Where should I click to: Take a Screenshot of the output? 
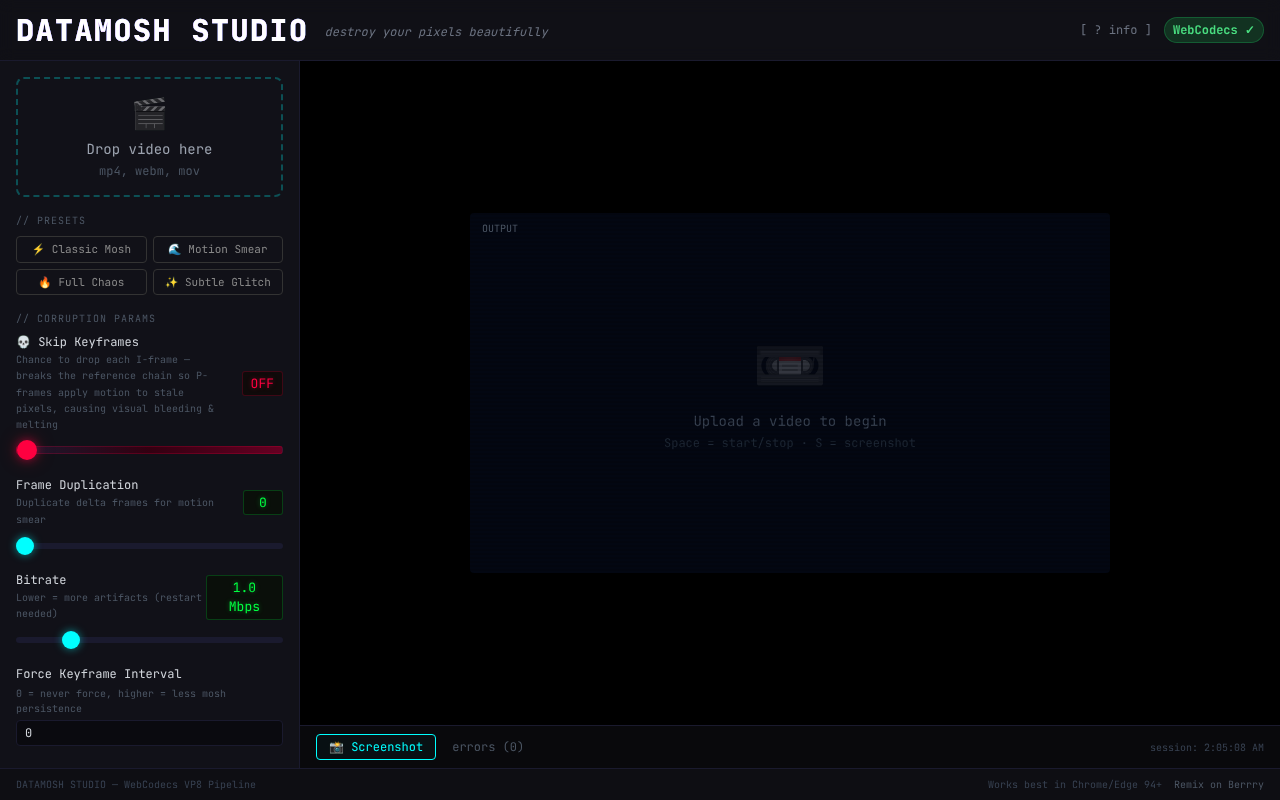[x=376, y=747]
